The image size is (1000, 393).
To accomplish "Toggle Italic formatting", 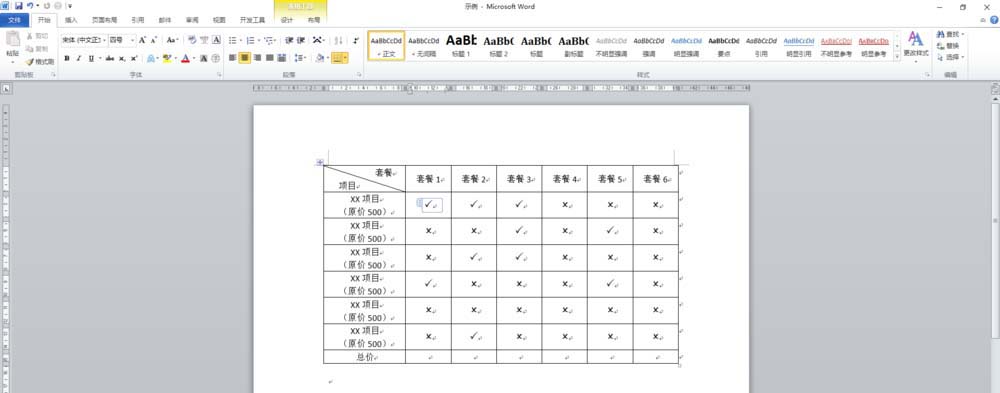I will click(78, 58).
